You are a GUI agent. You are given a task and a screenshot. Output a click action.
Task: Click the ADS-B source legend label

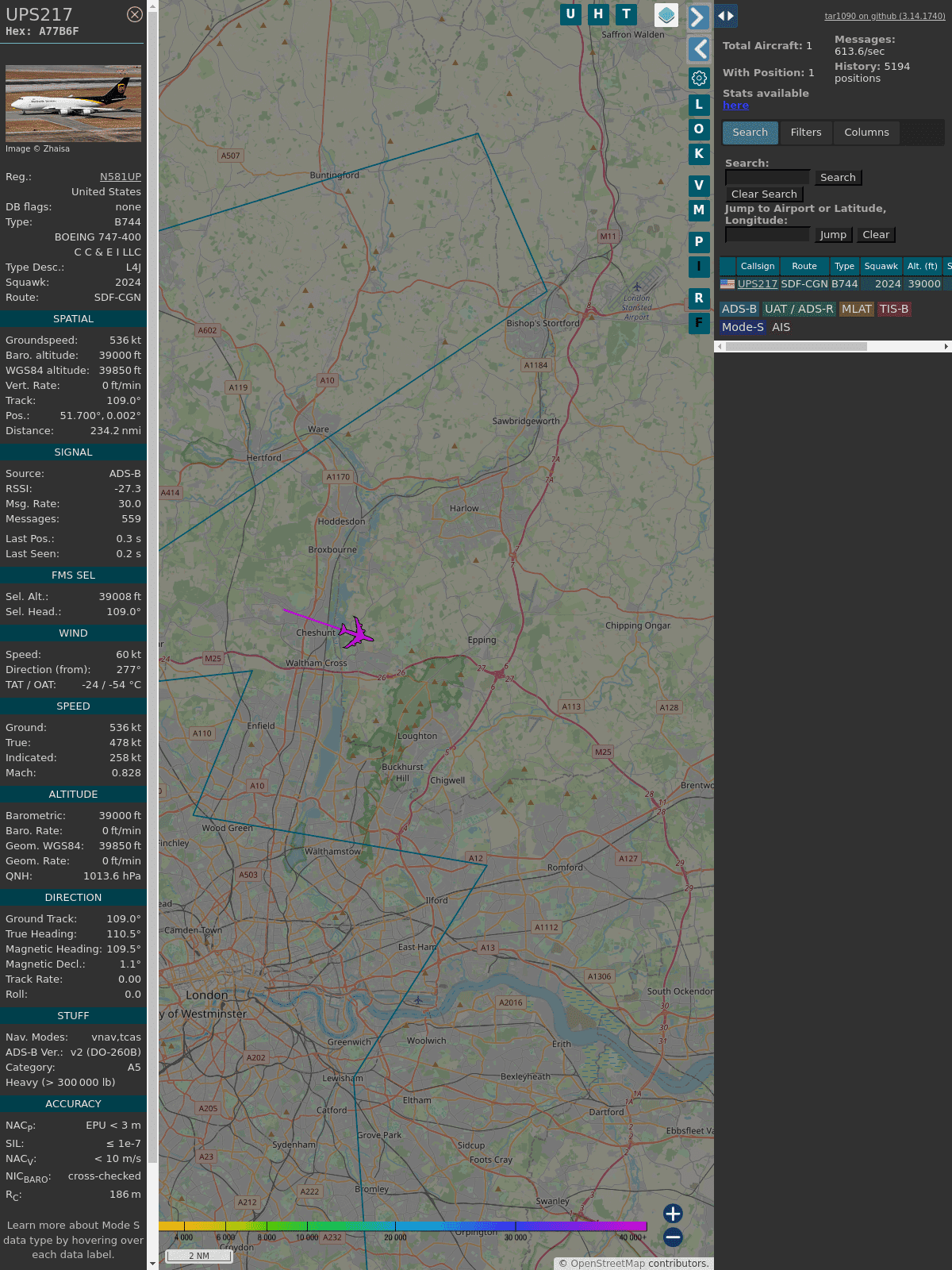(739, 310)
